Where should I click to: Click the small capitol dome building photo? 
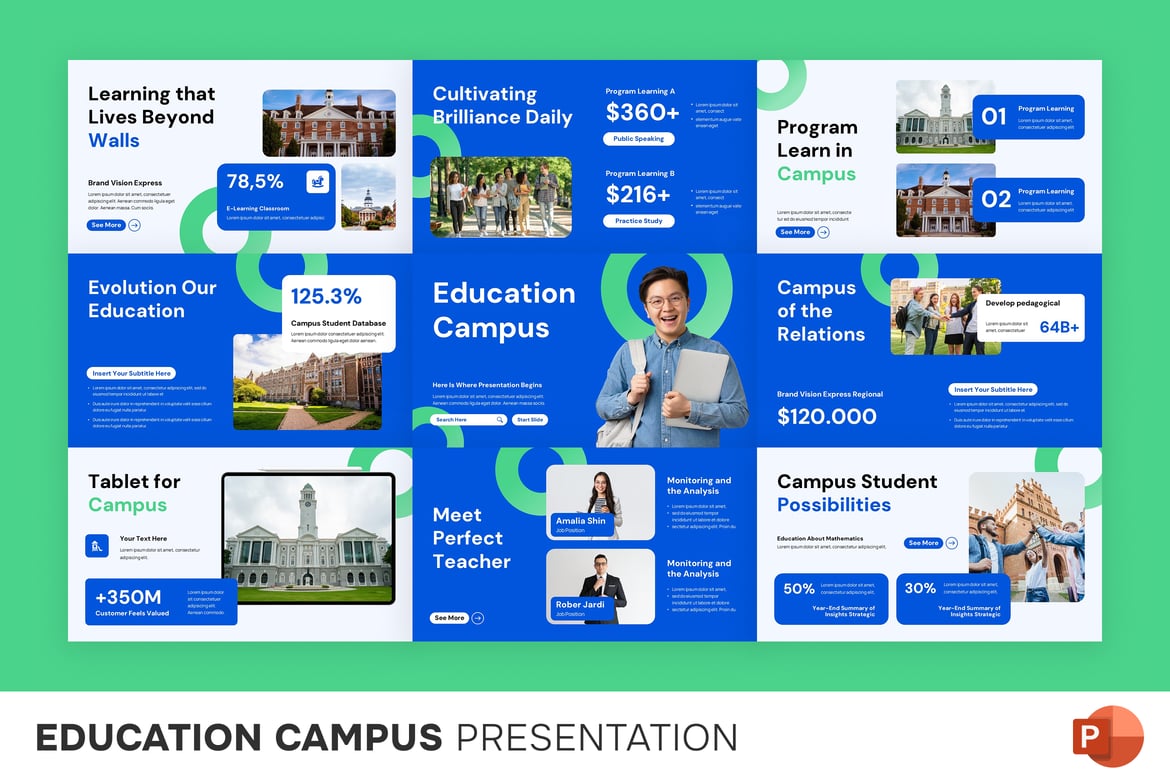[369, 197]
